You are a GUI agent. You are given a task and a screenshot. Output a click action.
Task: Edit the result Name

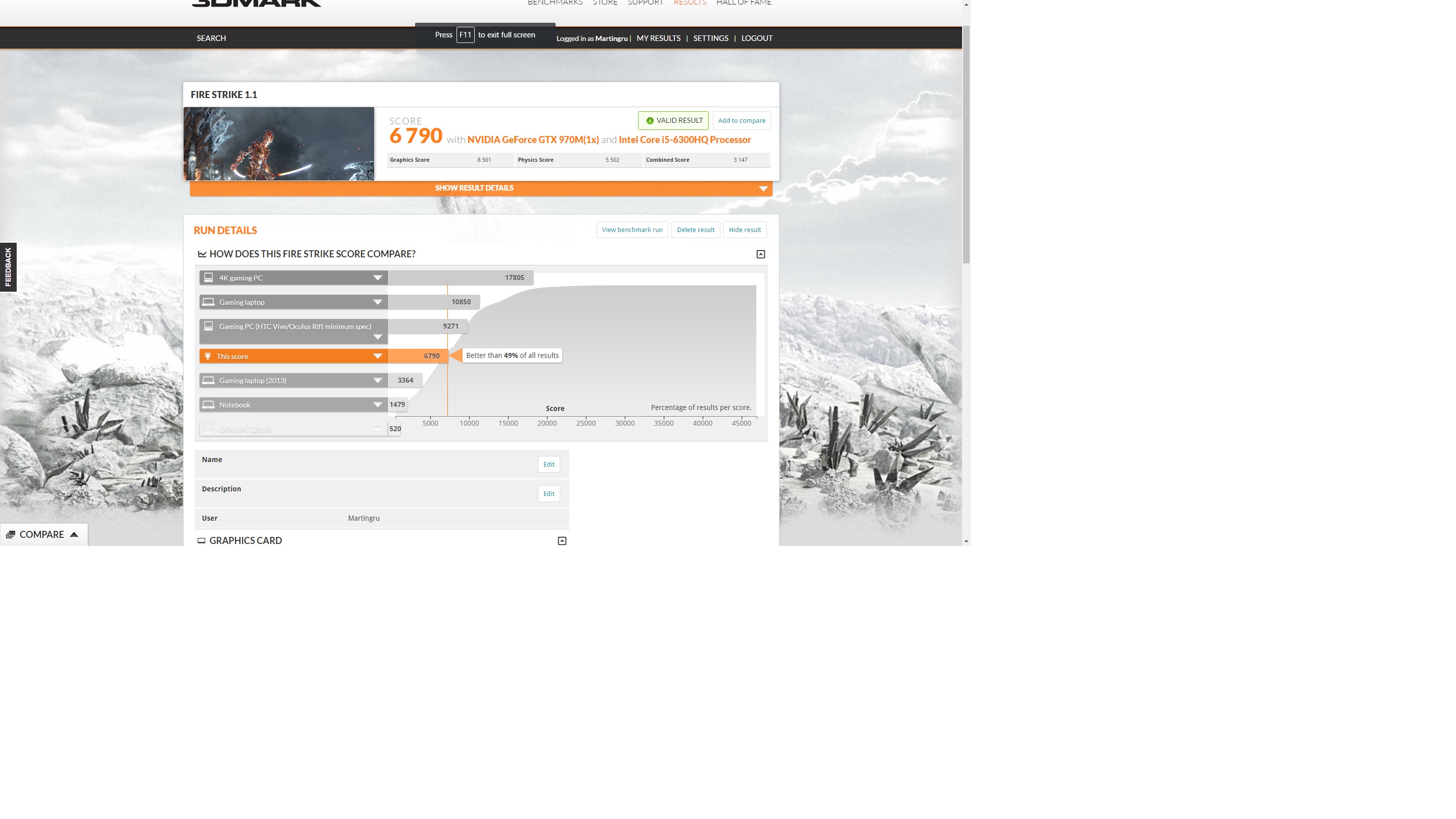coord(548,465)
